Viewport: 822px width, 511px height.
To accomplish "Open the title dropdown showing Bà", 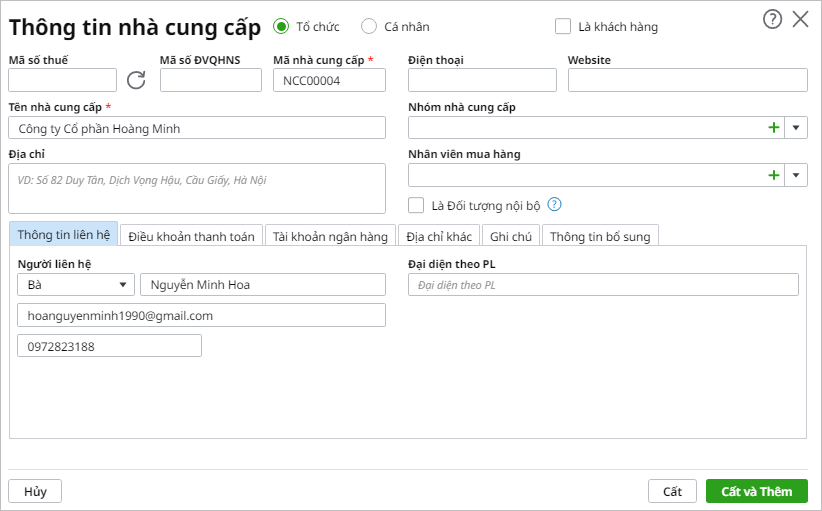I will click(76, 285).
